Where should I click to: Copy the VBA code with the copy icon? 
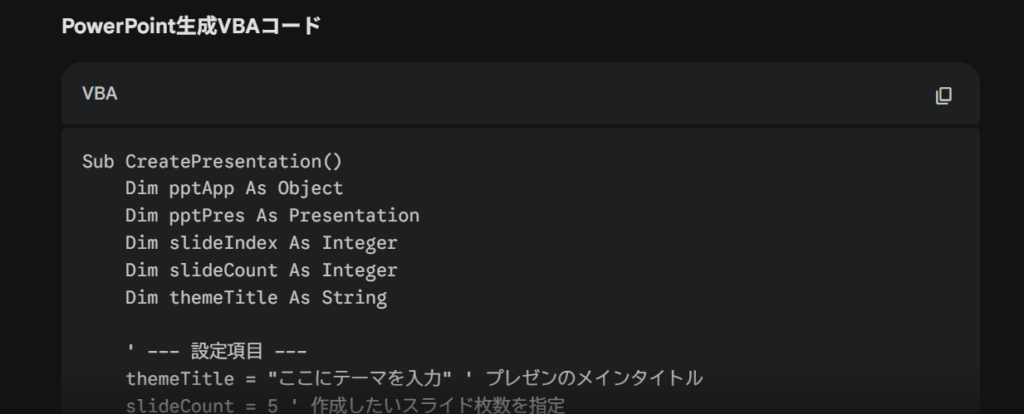click(943, 95)
